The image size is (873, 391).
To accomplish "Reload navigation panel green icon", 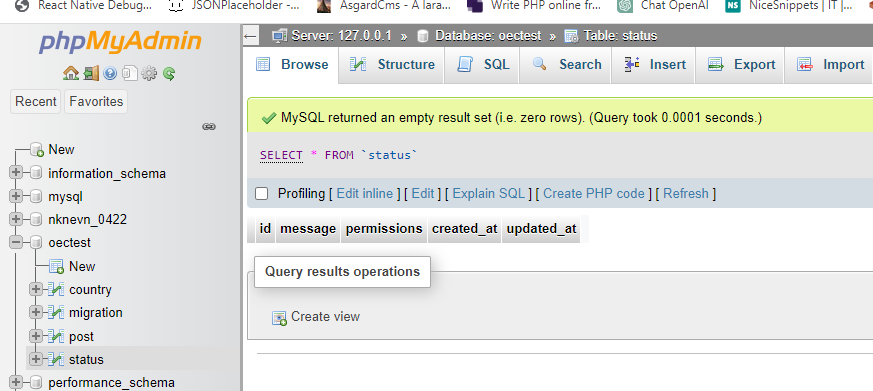I will point(169,73).
